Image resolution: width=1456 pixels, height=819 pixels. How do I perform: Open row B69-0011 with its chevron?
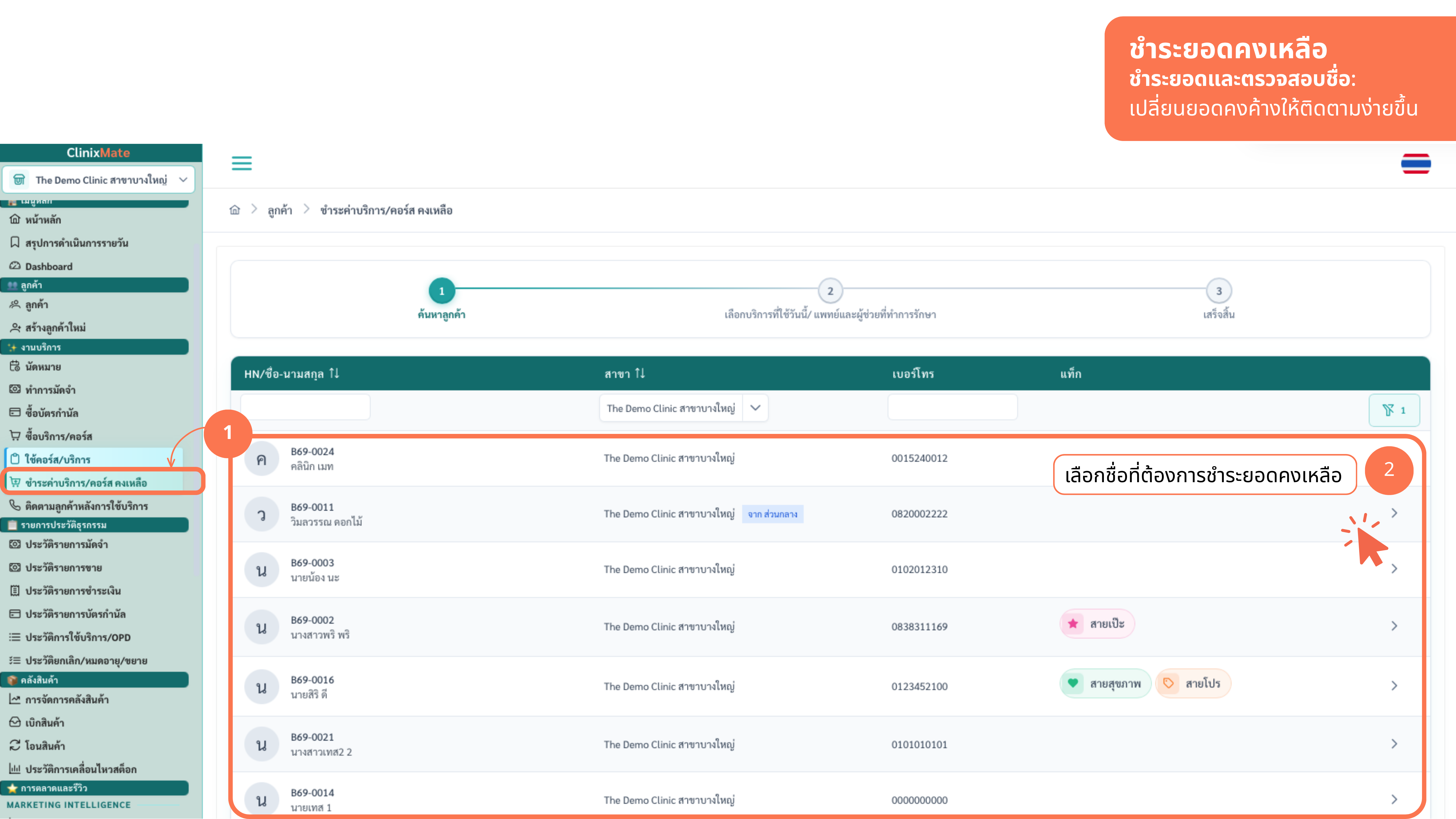[x=1394, y=513]
